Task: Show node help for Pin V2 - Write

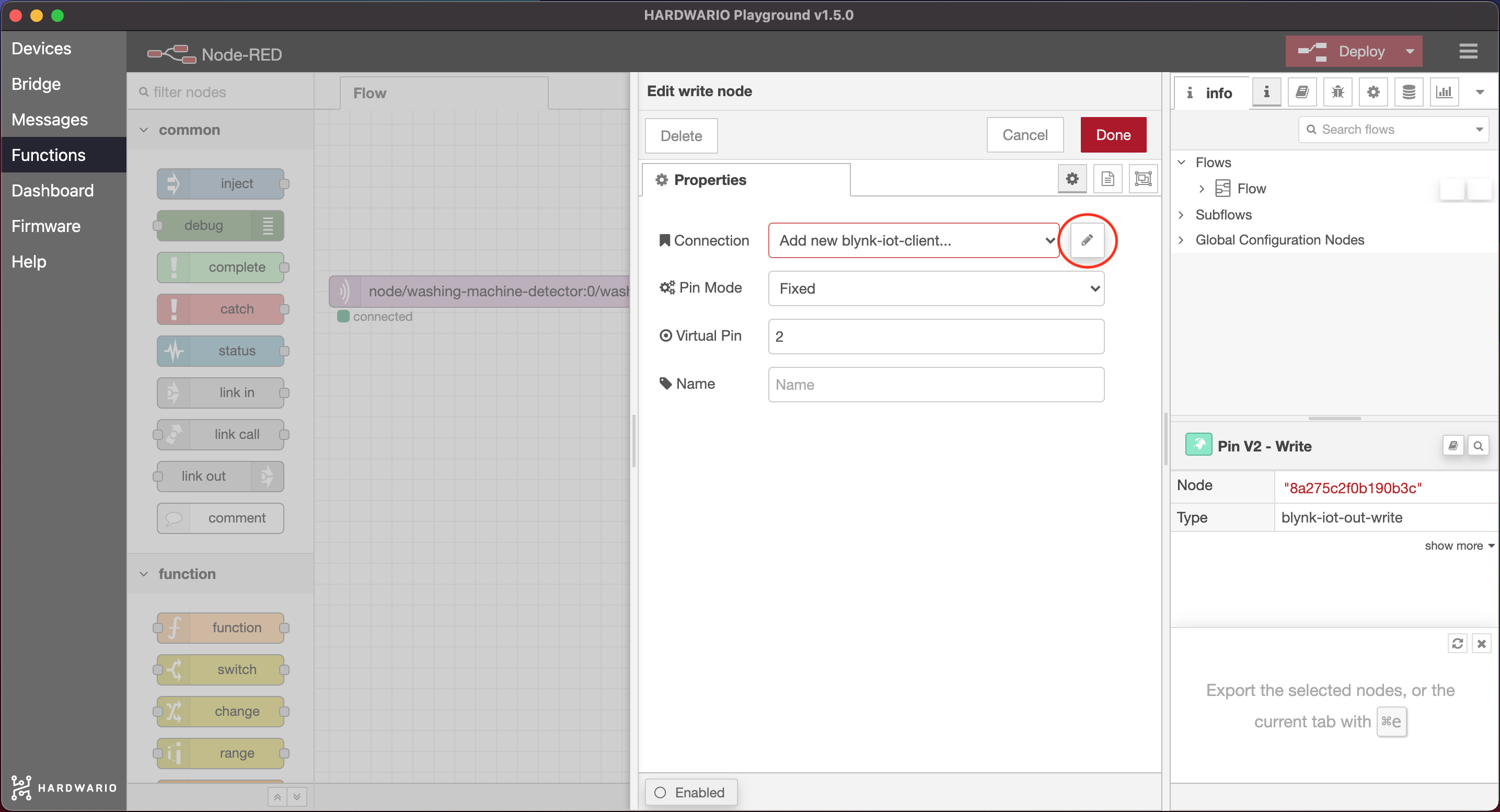Action: click(1453, 446)
